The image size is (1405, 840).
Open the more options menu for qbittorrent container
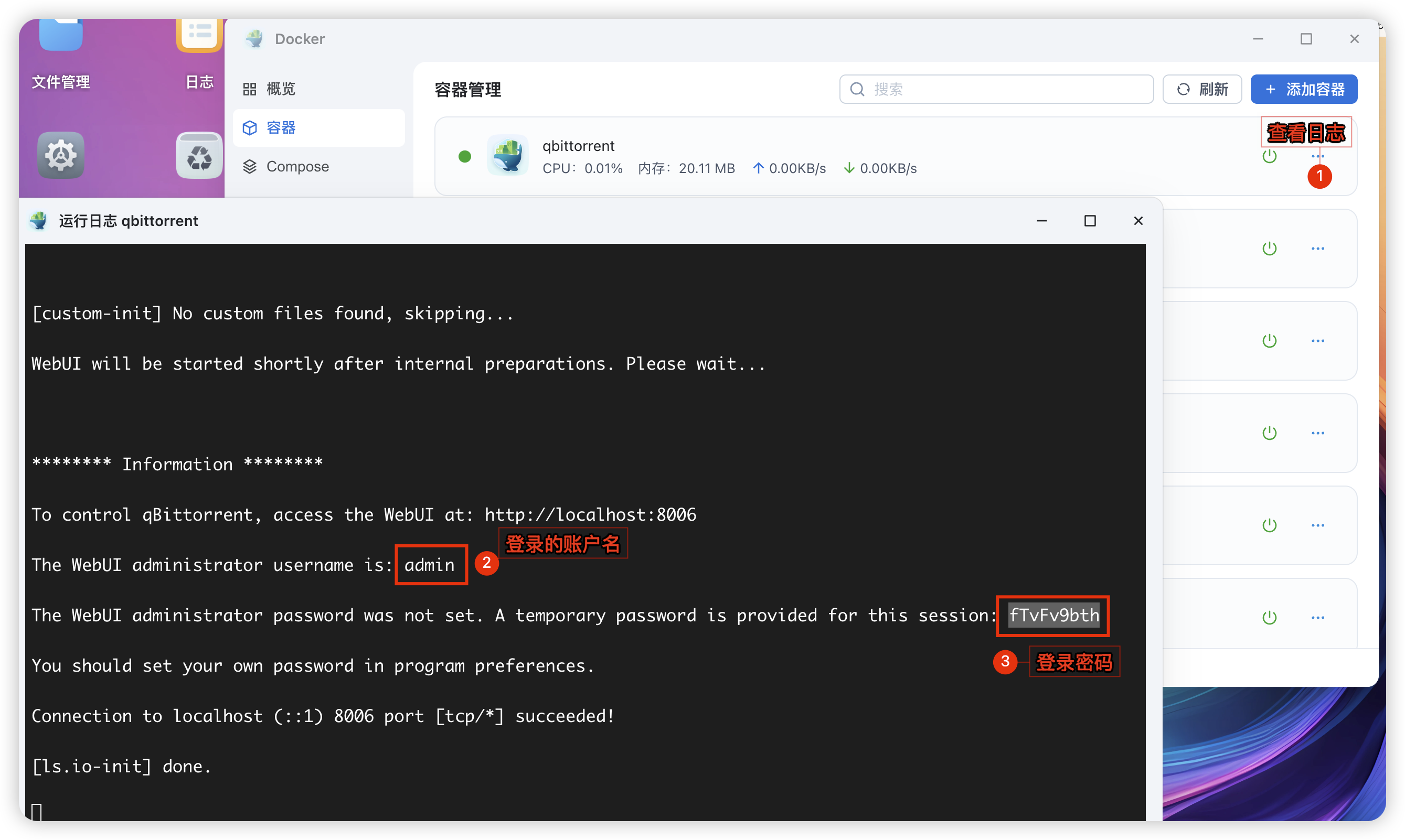pos(1318,156)
